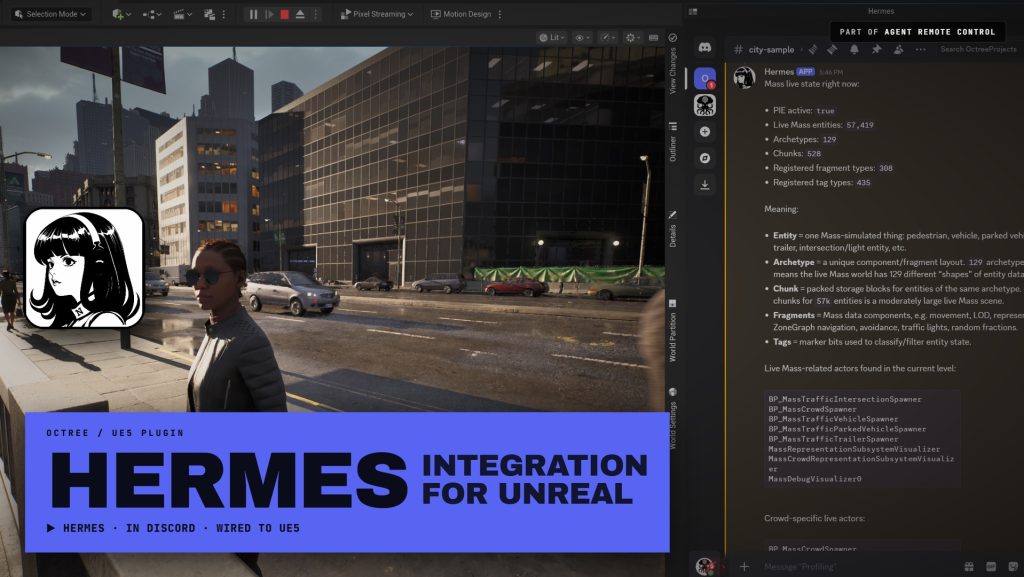Click the panel icon left of Hermes title
1024x577 pixels.
(693, 11)
